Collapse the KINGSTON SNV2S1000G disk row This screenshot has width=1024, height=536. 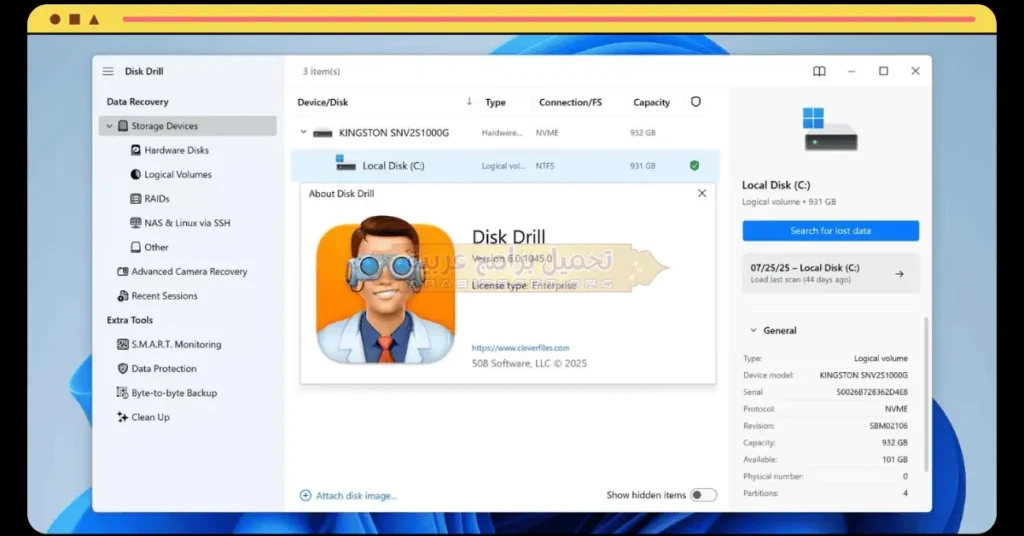tap(303, 132)
